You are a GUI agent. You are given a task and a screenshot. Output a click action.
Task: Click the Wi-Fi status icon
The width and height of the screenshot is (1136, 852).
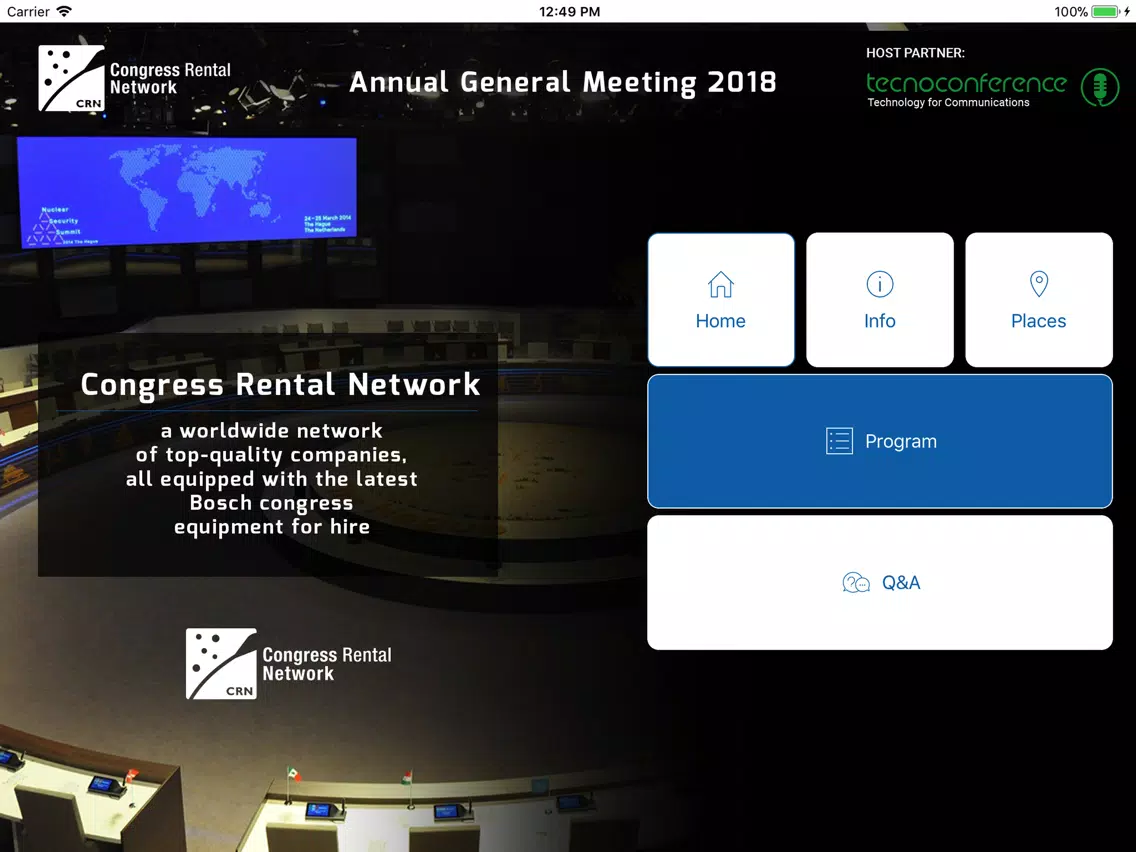[64, 11]
